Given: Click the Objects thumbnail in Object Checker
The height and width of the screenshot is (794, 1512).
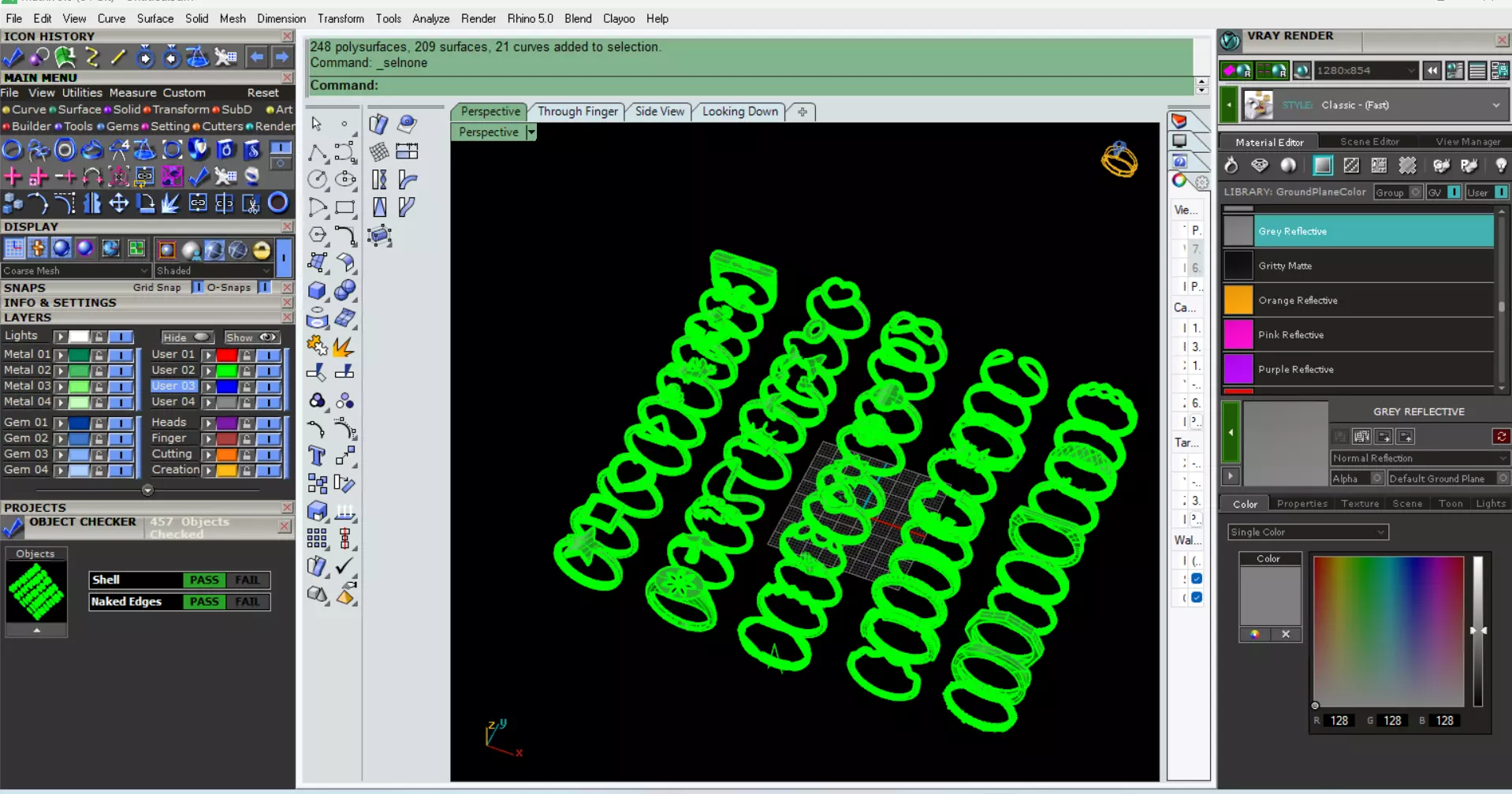Looking at the screenshot, I should [36, 593].
